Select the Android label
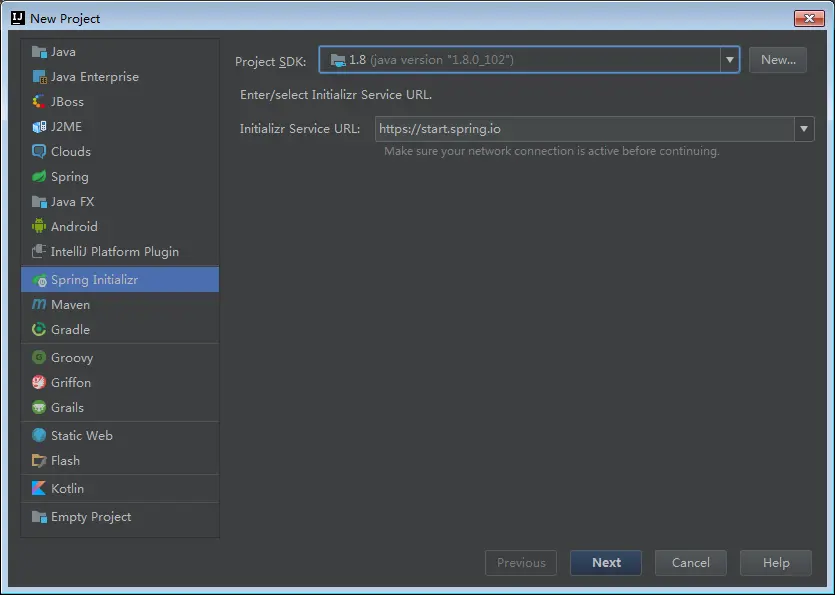The width and height of the screenshot is (835, 595). (74, 226)
